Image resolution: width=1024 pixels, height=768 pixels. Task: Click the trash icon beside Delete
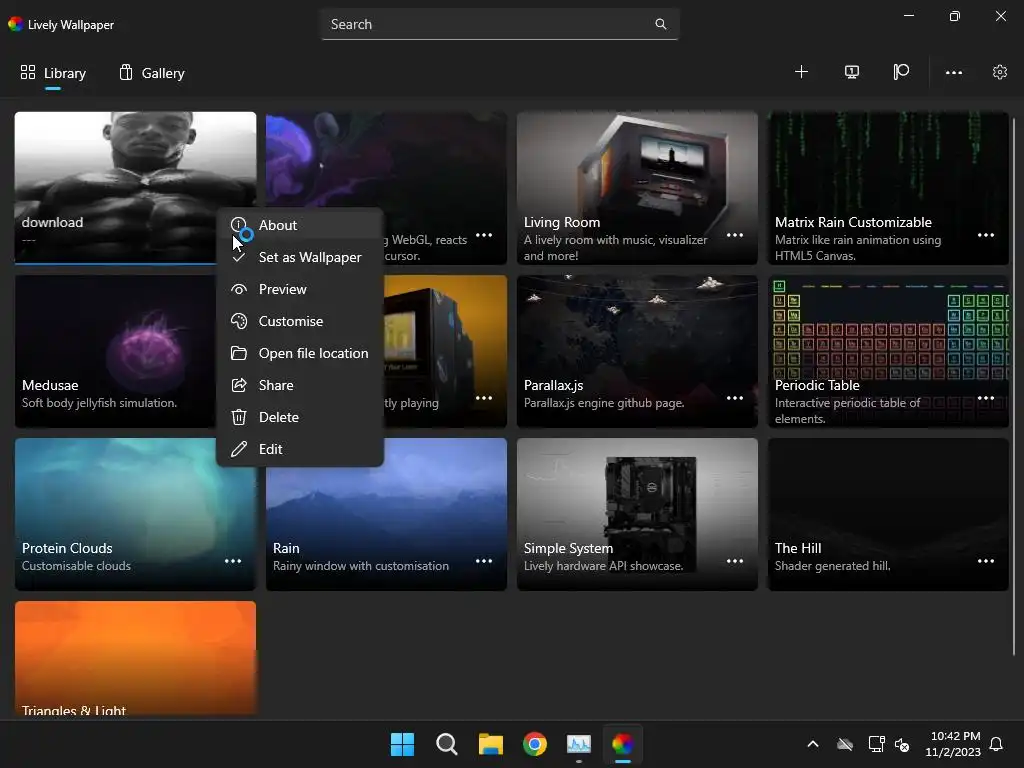[239, 417]
